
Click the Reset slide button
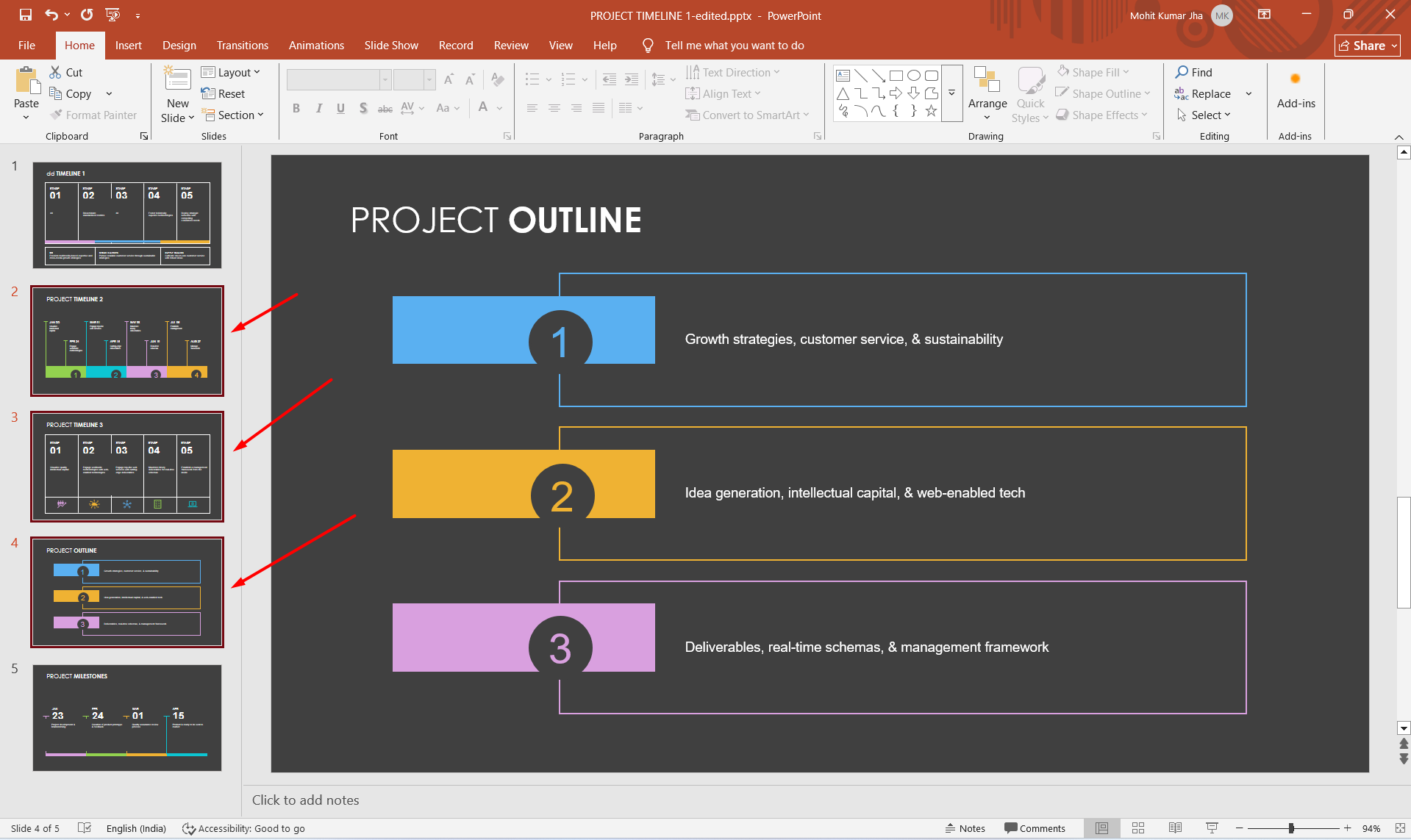coord(223,93)
